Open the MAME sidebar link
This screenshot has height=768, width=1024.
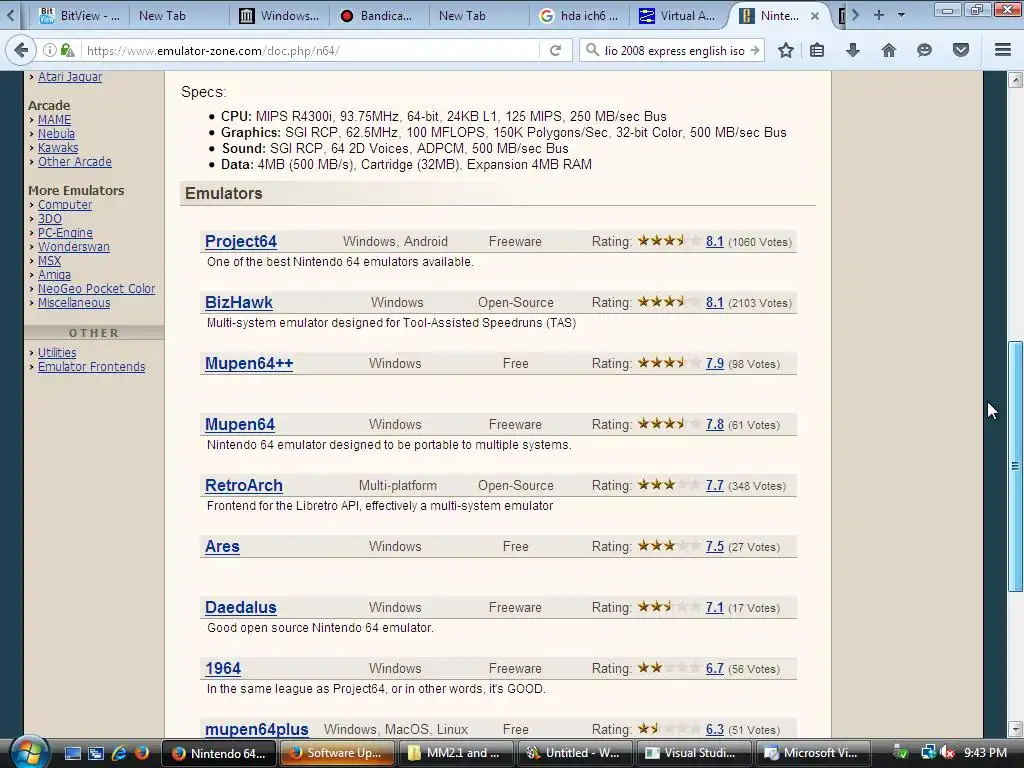point(54,120)
